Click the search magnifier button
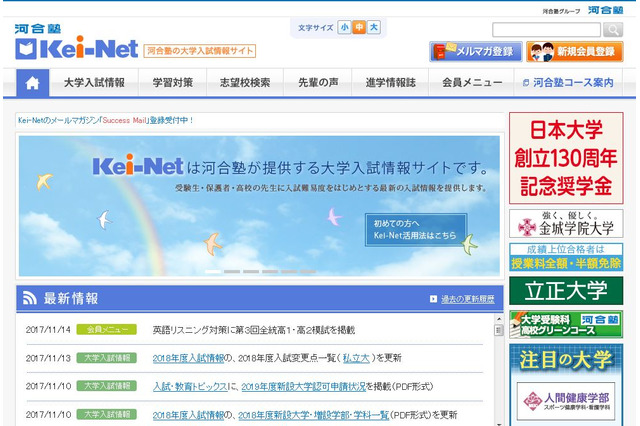This screenshot has width=640, height=426. [613, 29]
